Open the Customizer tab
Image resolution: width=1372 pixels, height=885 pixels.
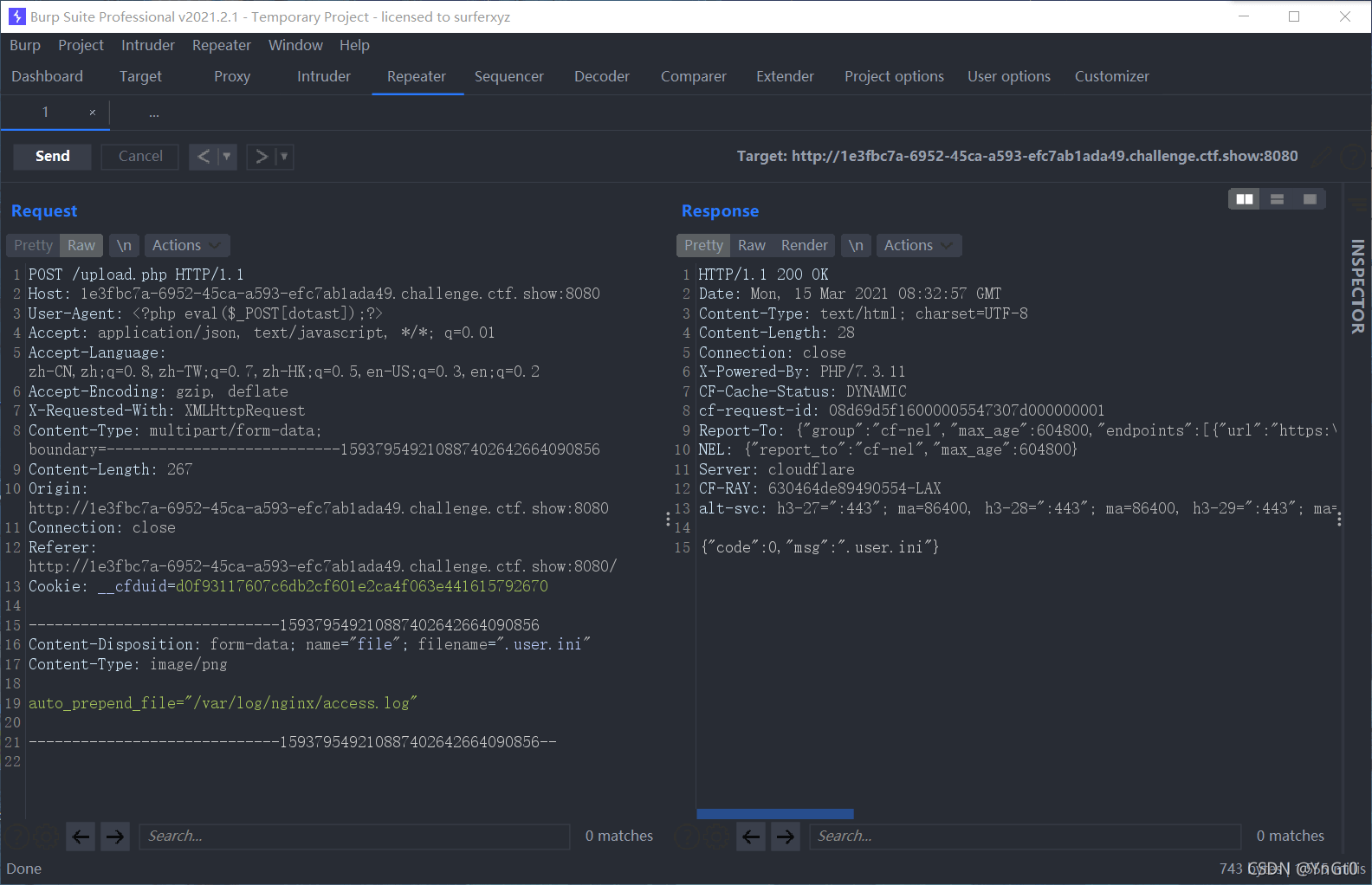coord(1112,76)
